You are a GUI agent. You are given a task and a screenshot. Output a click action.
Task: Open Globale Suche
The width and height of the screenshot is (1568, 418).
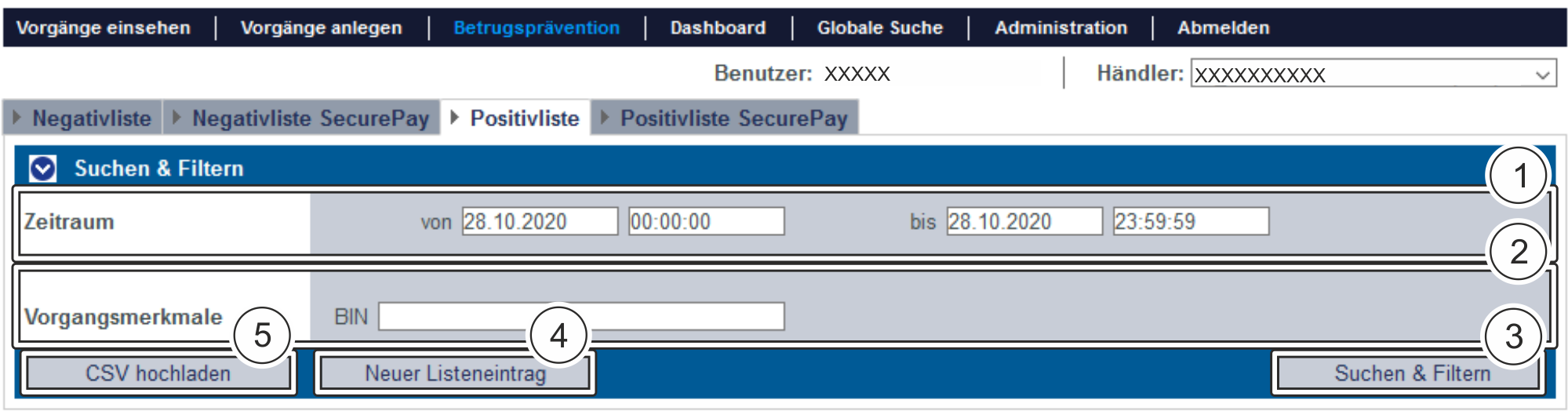tap(879, 27)
